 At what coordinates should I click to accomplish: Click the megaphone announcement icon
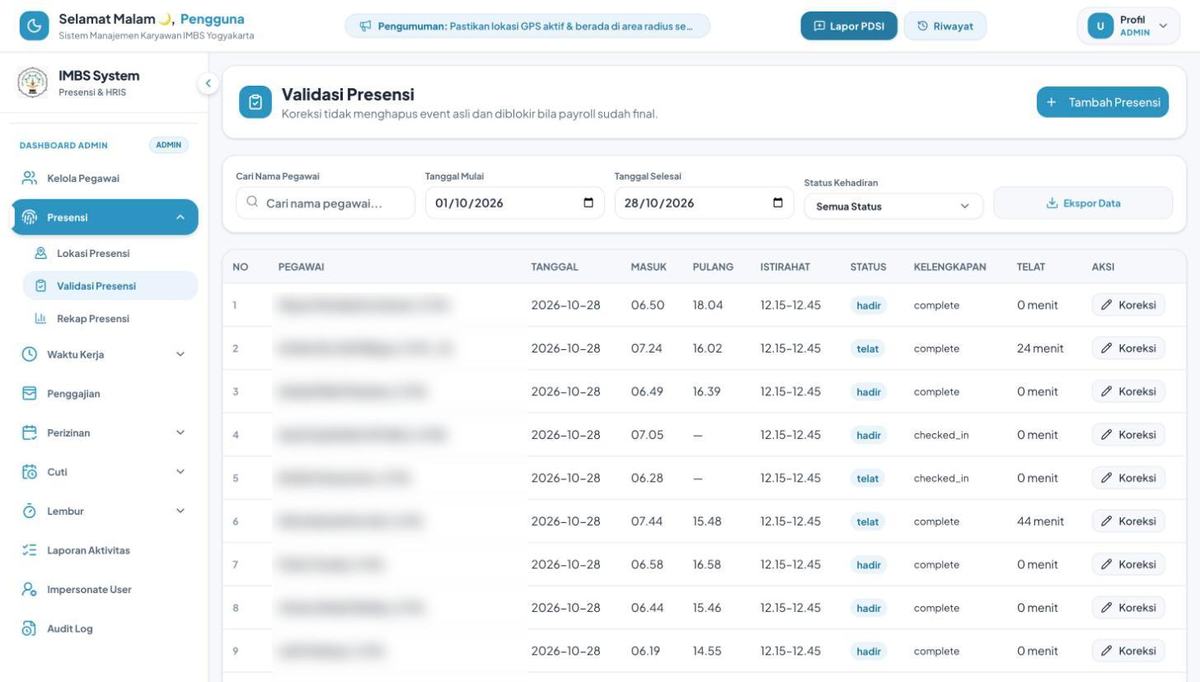365,26
